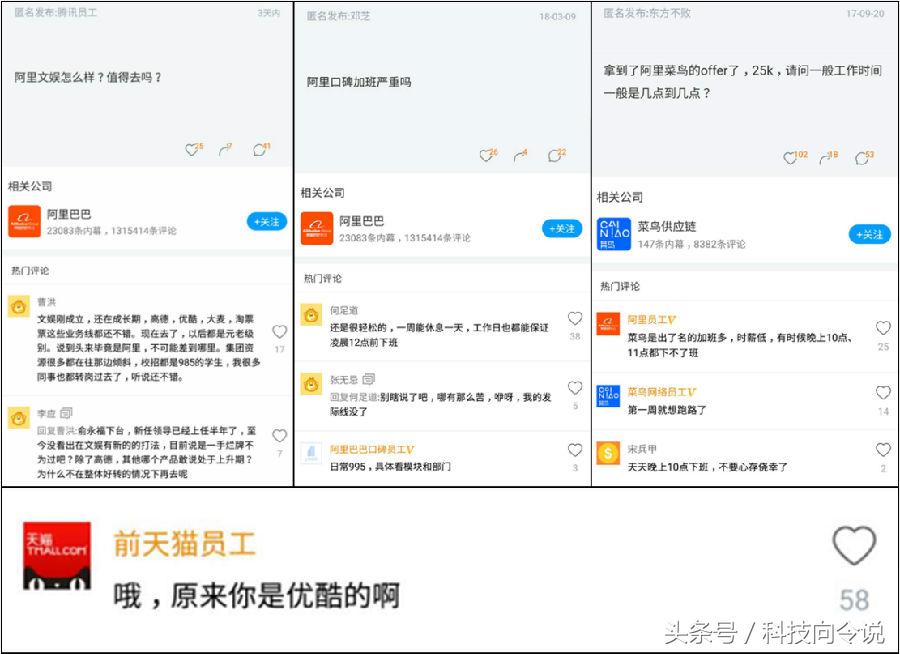Open comment bubble on the 菜鸟offer post
Image resolution: width=900 pixels, height=654 pixels.
[x=862, y=157]
